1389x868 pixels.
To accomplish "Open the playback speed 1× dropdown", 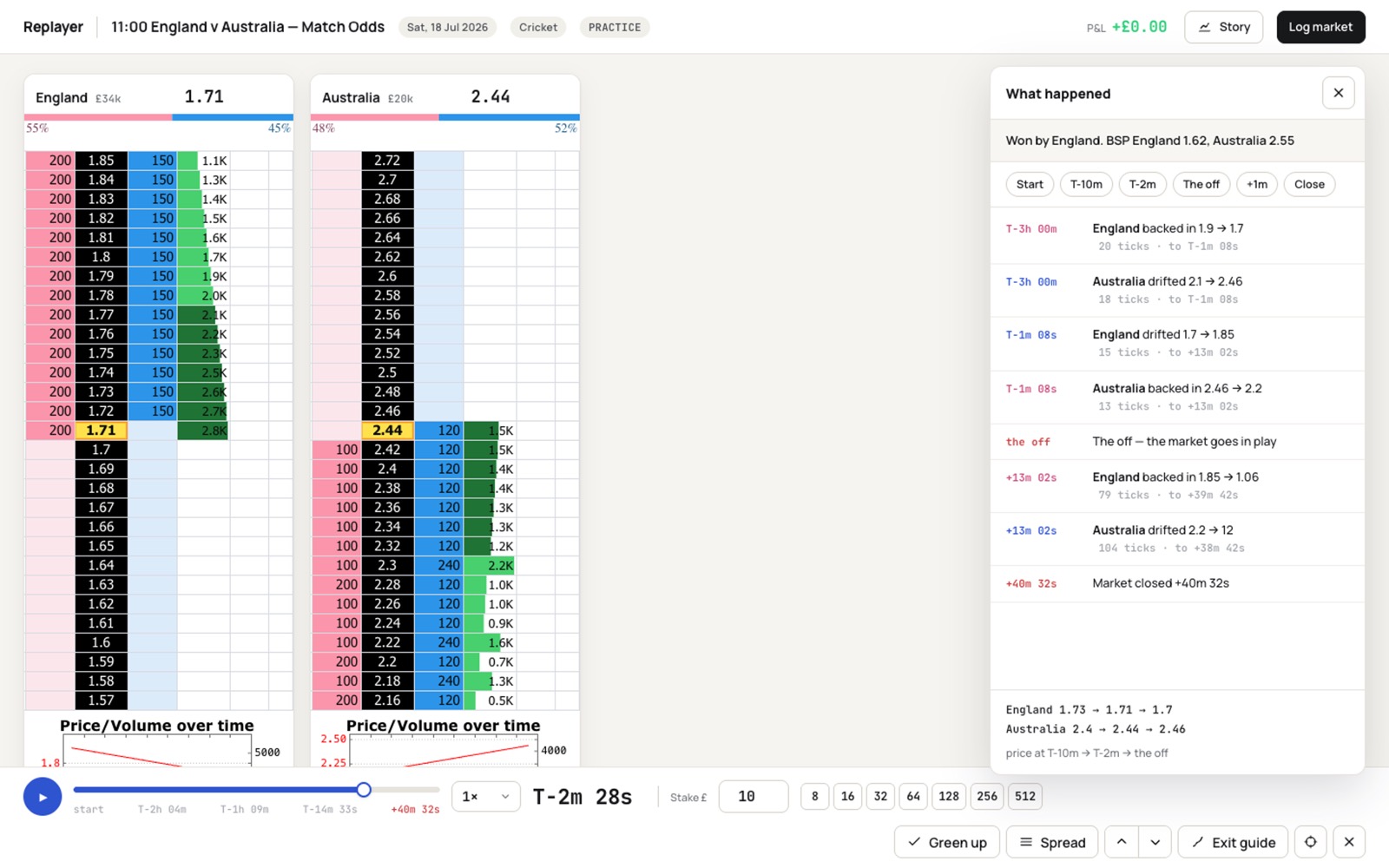I will [x=485, y=796].
